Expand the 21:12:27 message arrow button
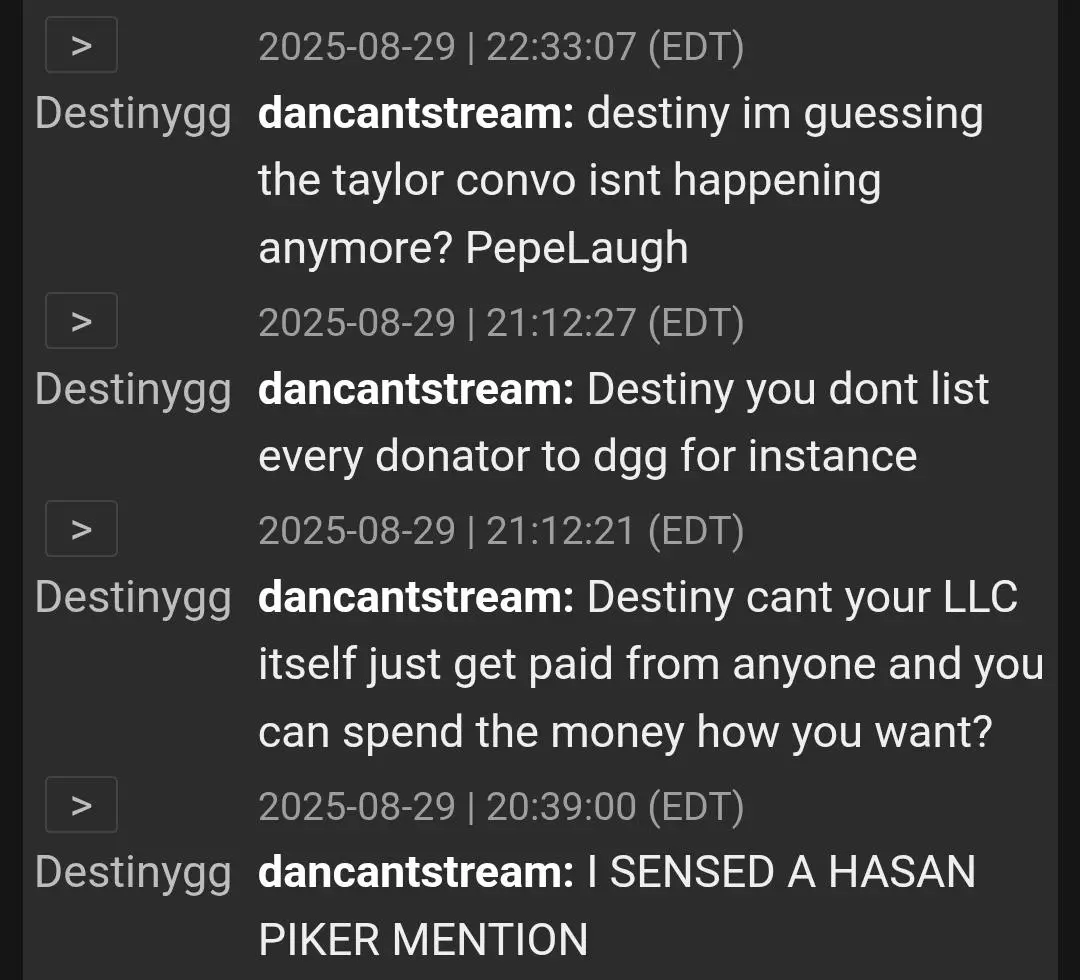This screenshot has width=1080, height=980. (81, 321)
